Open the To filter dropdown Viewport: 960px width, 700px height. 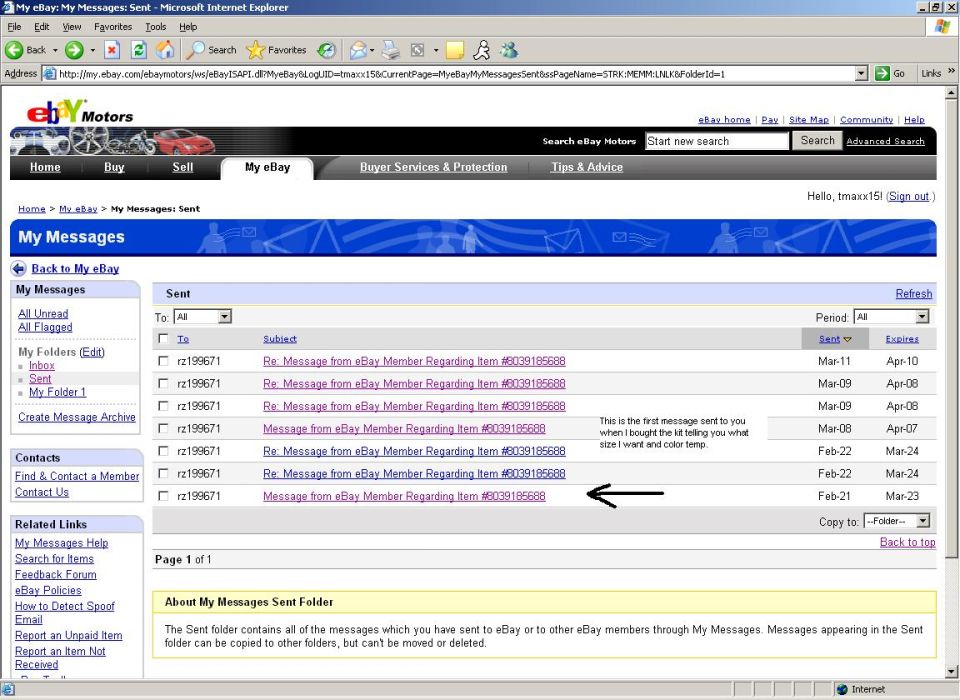(203, 317)
